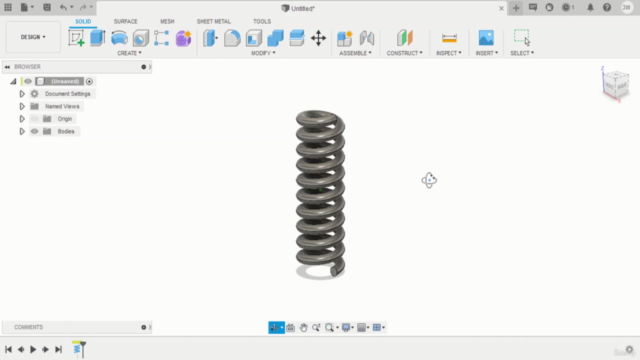Click the Save icon

pos(47,7)
